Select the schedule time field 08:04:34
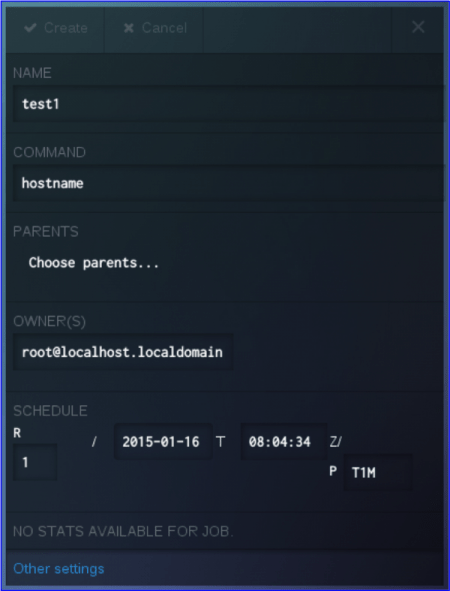450x591 pixels. (x=284, y=441)
